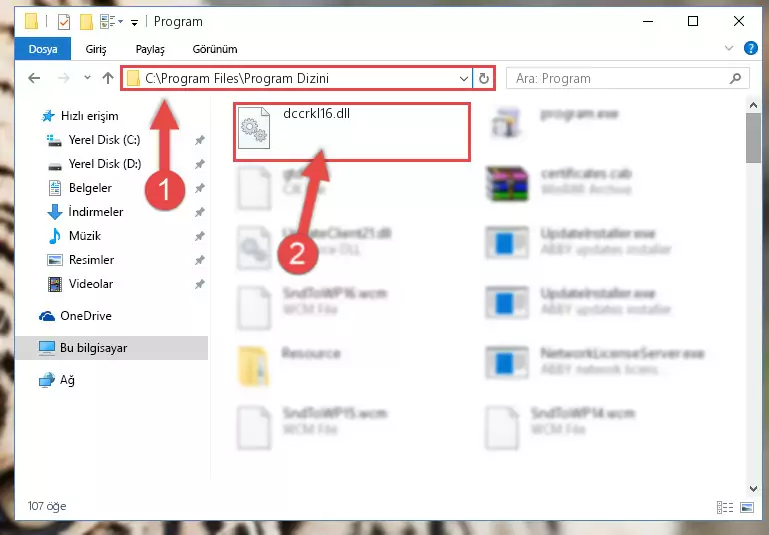Switch to the Giriş ribbon tab
Viewport: 769px width, 535px height.
pos(96,49)
